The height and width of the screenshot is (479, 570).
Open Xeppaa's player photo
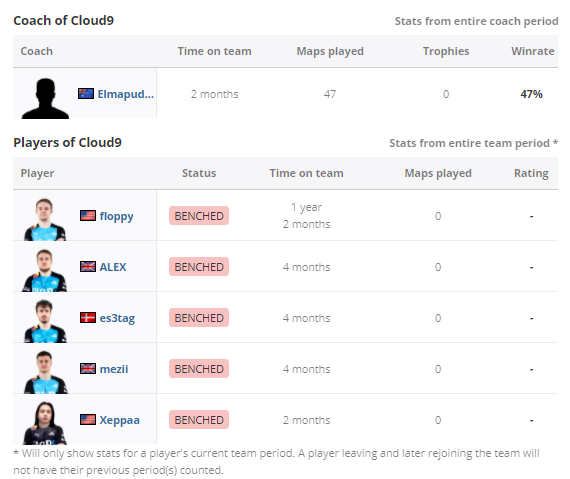(x=44, y=423)
